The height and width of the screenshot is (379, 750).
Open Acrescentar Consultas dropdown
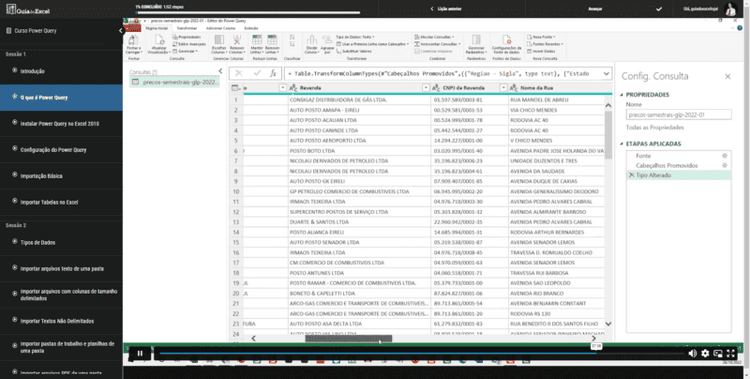click(437, 44)
